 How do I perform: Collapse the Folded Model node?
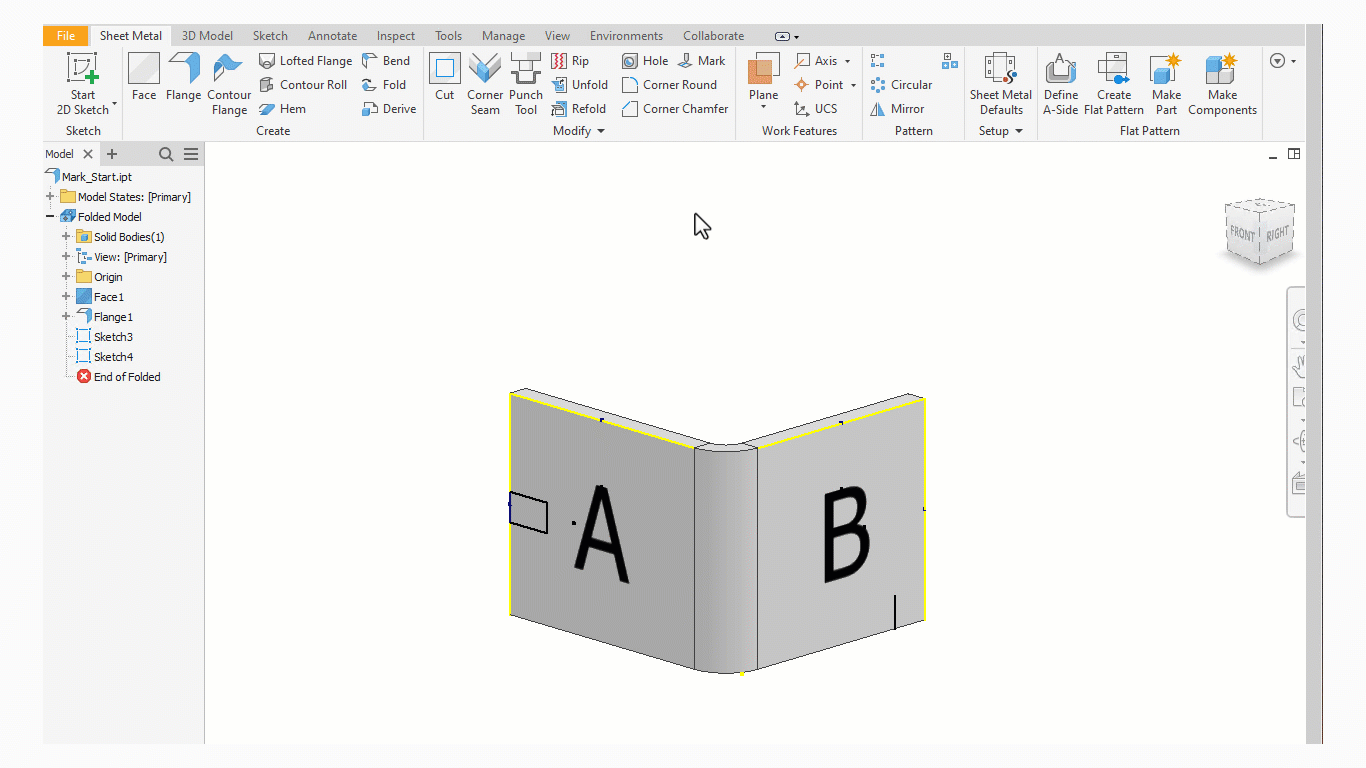pyautogui.click(x=50, y=217)
